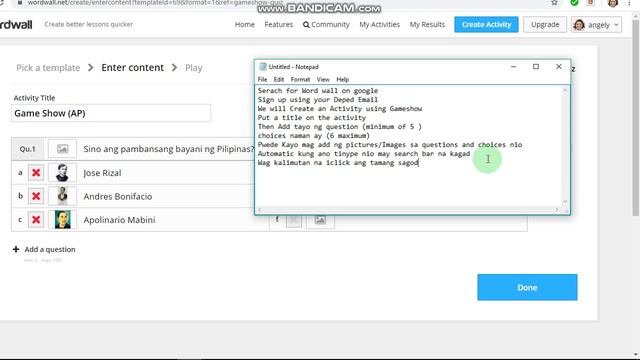Click the Jose Rizal answer text
This screenshot has width=640, height=360.
pos(102,173)
